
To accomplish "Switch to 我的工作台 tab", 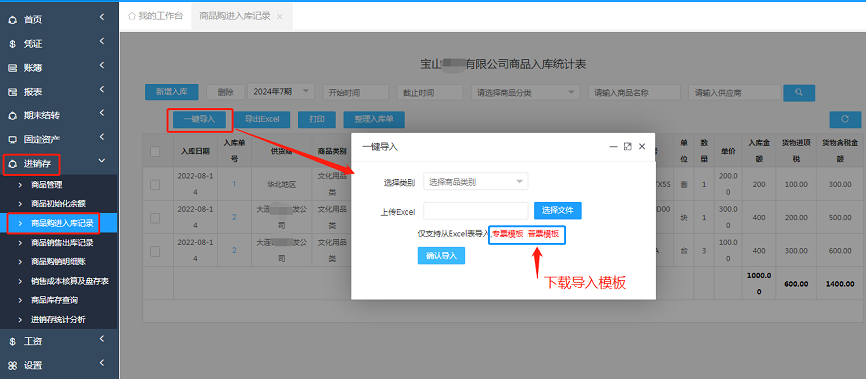I will (x=155, y=16).
